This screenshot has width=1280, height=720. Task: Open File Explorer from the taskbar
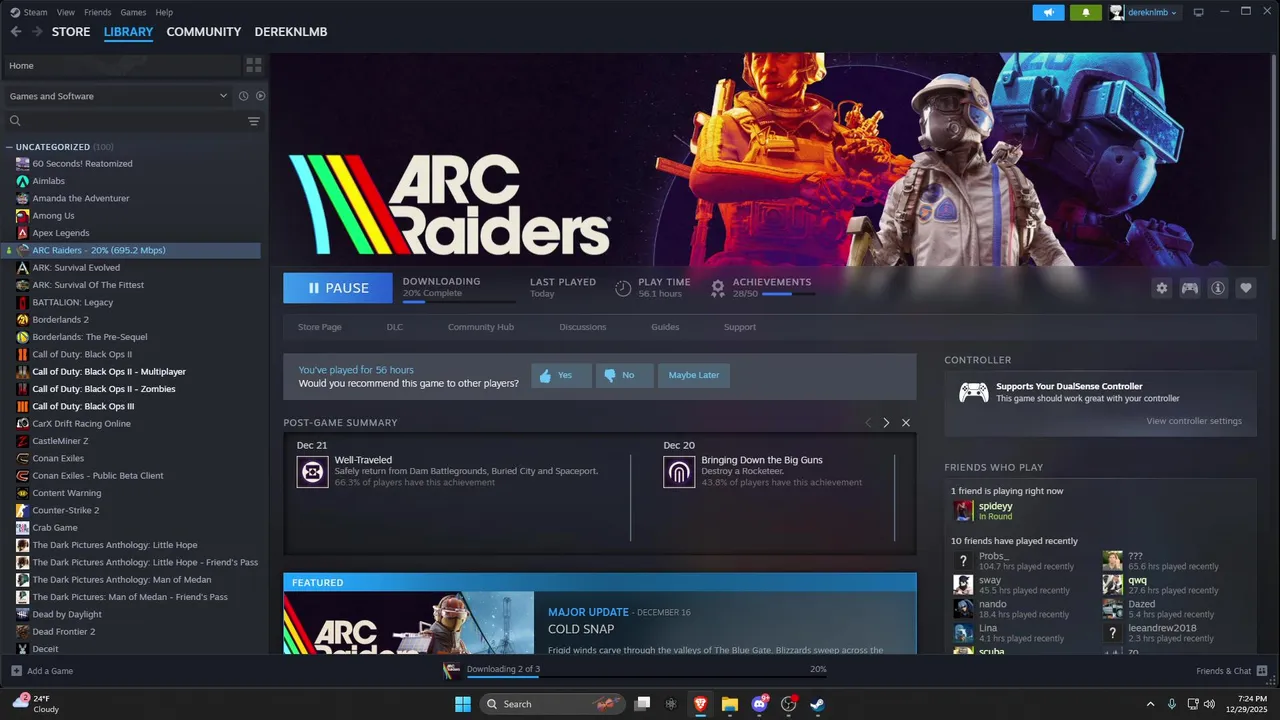[730, 704]
